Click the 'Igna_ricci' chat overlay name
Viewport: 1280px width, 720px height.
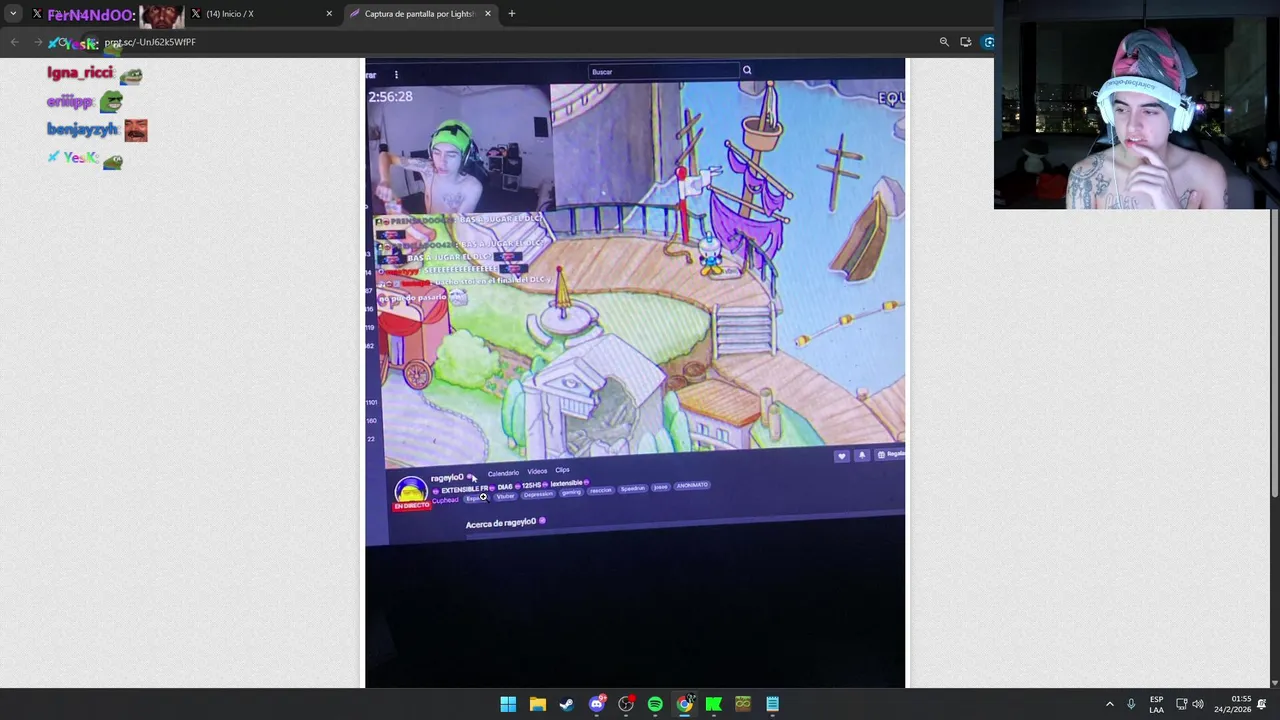(x=80, y=73)
